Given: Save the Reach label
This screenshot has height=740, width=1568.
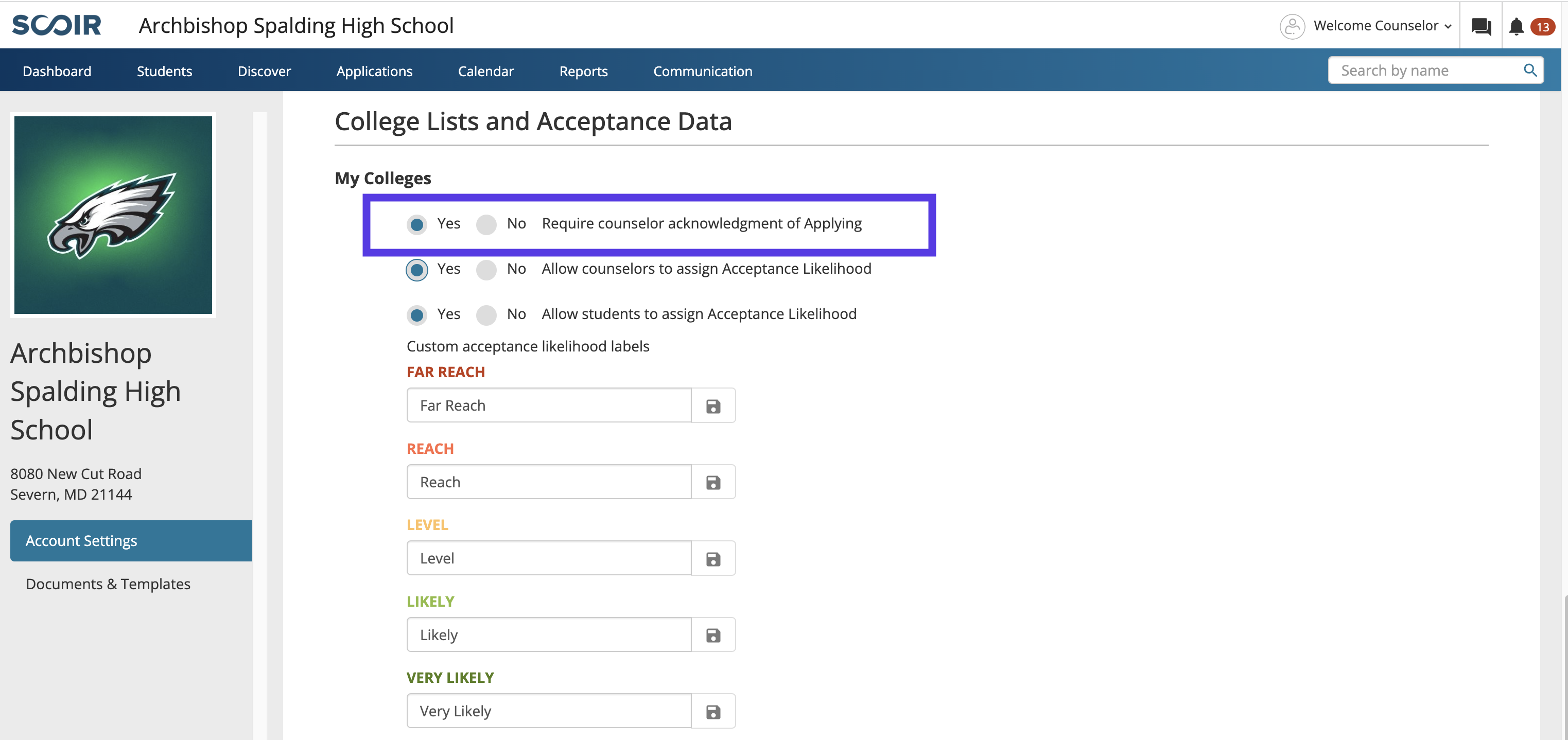Looking at the screenshot, I should tap(713, 483).
